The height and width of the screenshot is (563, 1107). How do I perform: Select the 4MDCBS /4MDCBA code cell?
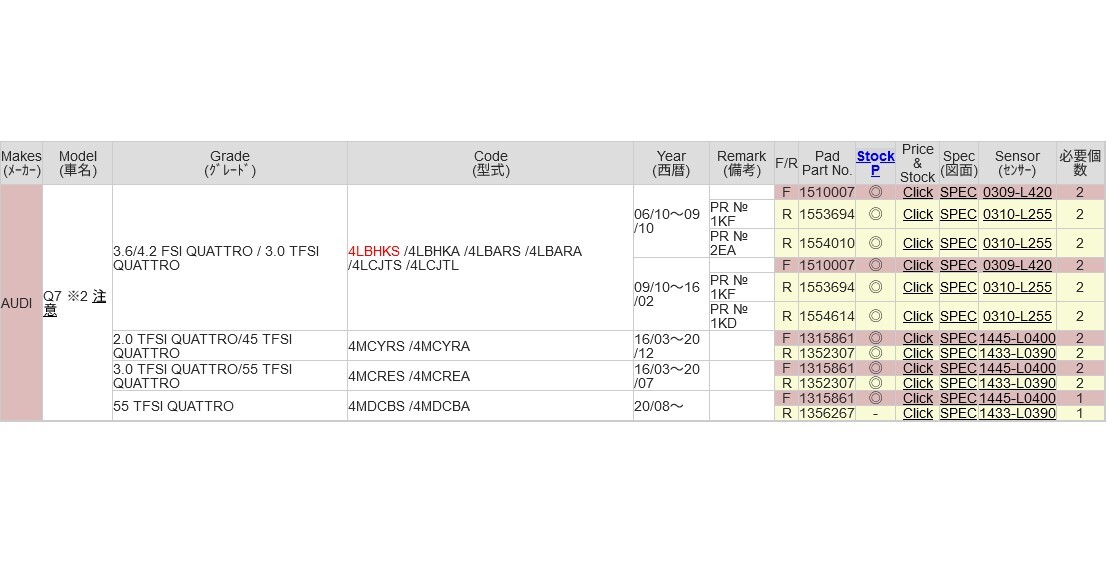point(490,406)
